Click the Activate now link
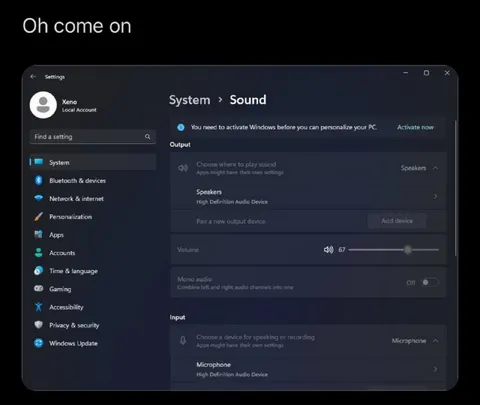This screenshot has height=405, width=480. pyautogui.click(x=415, y=127)
